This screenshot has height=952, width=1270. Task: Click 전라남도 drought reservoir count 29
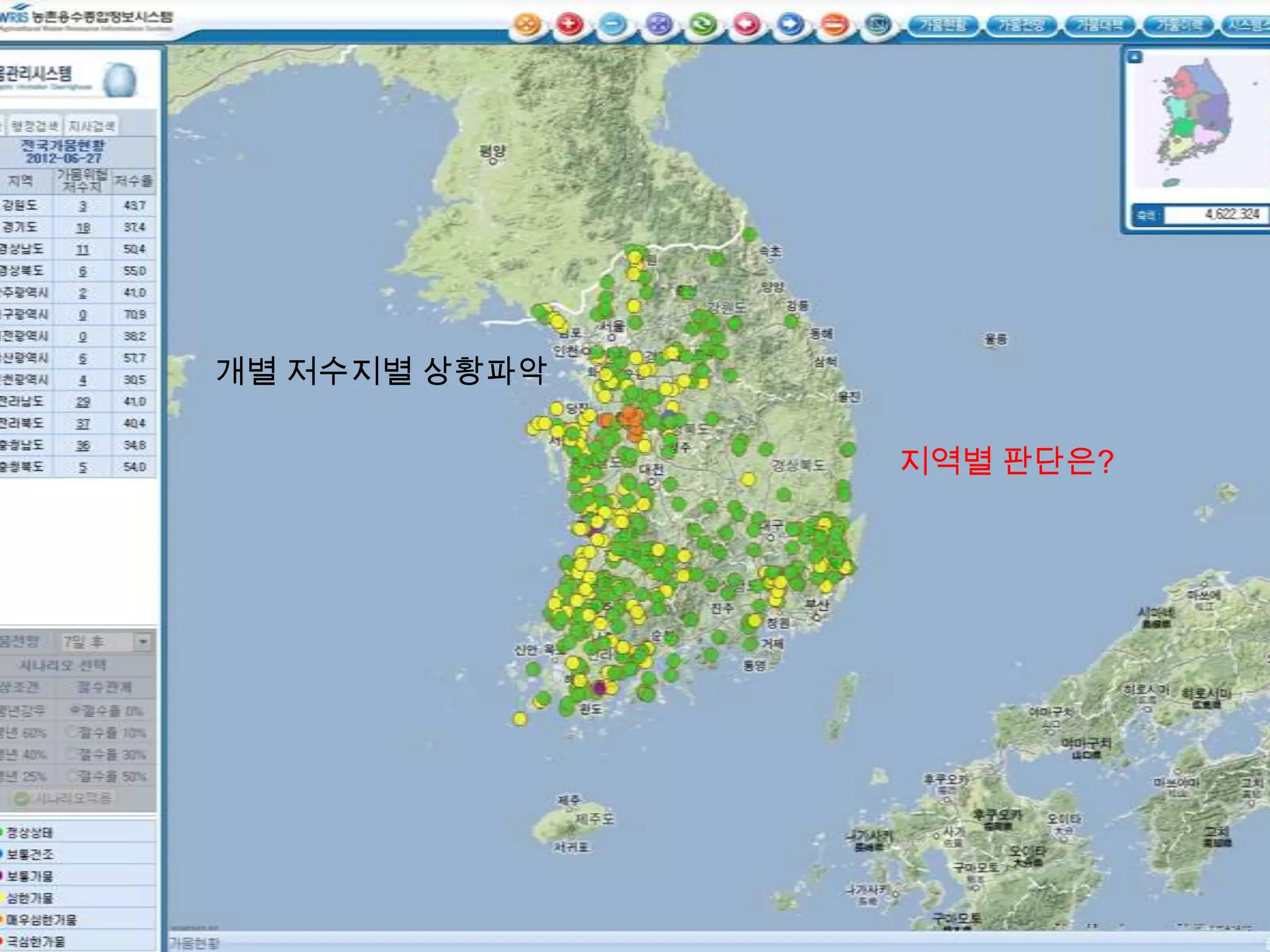point(82,402)
